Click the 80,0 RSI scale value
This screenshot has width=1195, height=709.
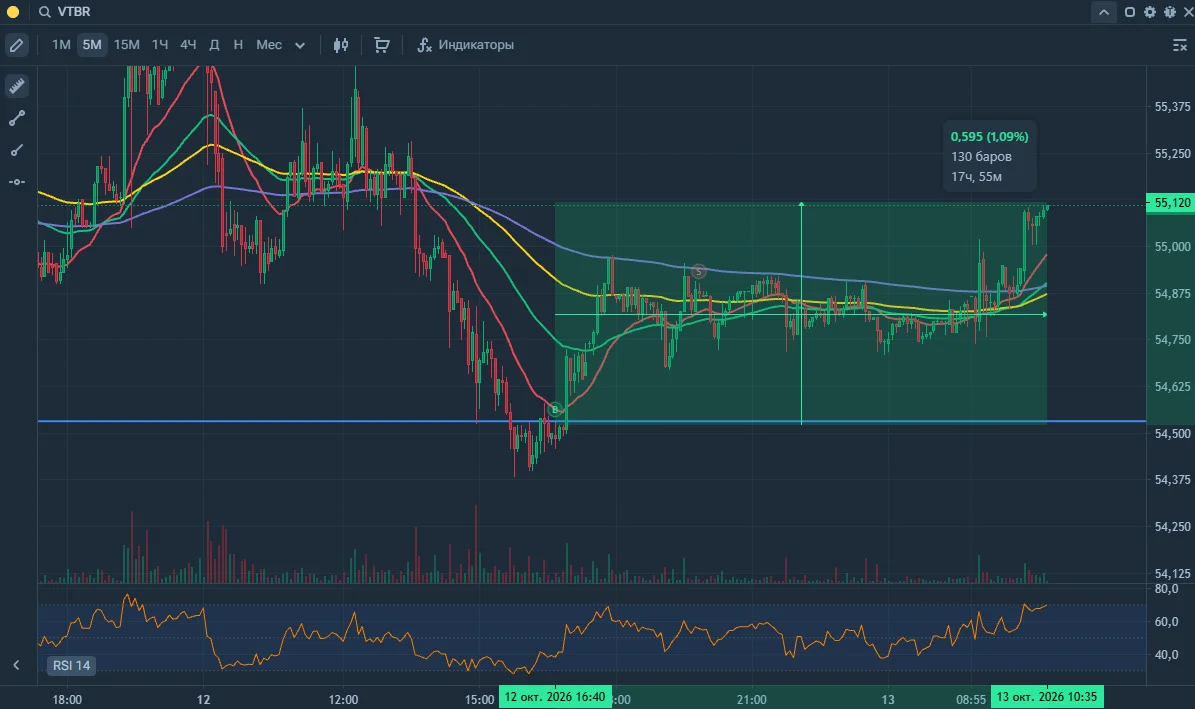point(1166,589)
